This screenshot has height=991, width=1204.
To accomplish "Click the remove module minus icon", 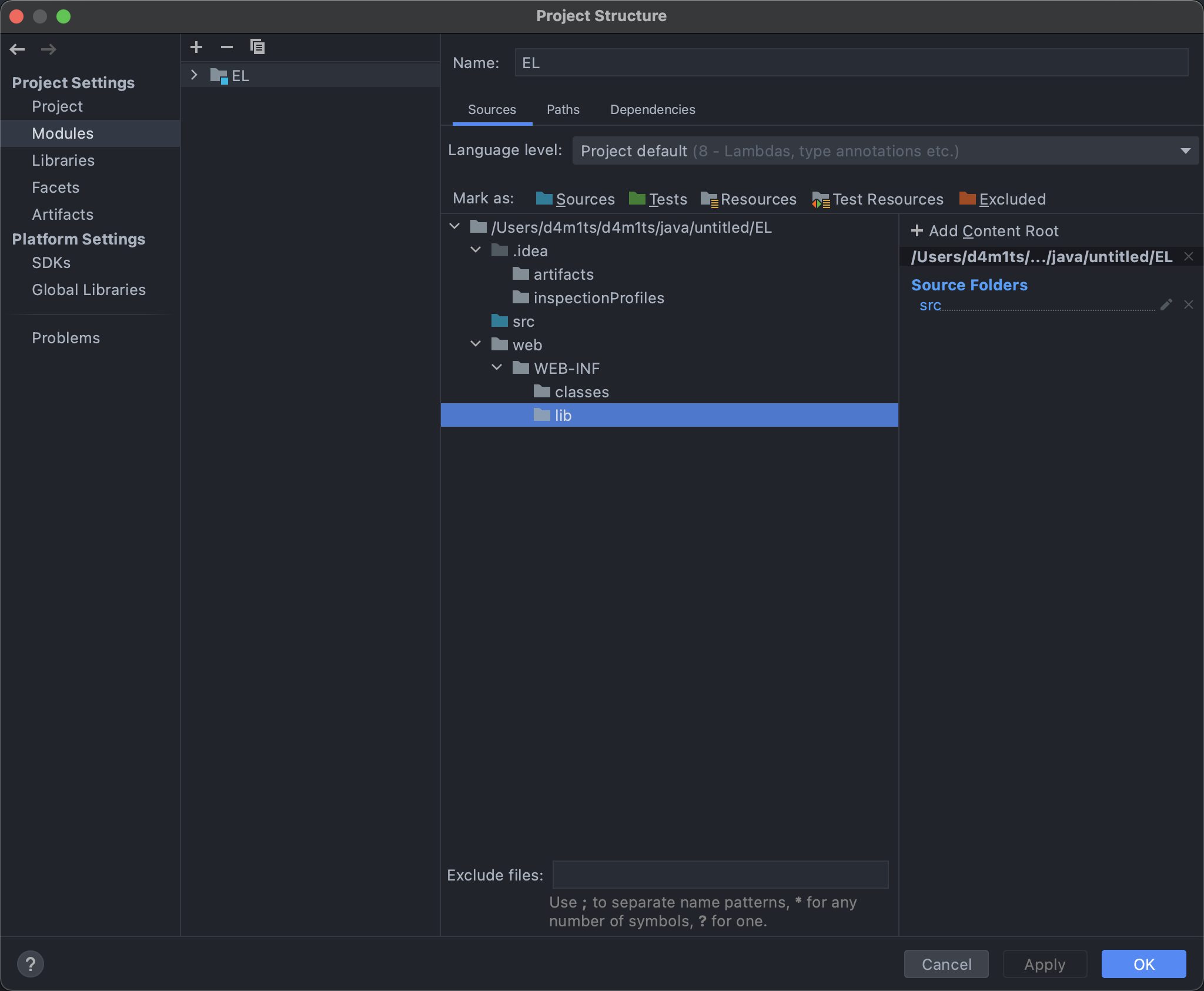I will (x=227, y=47).
